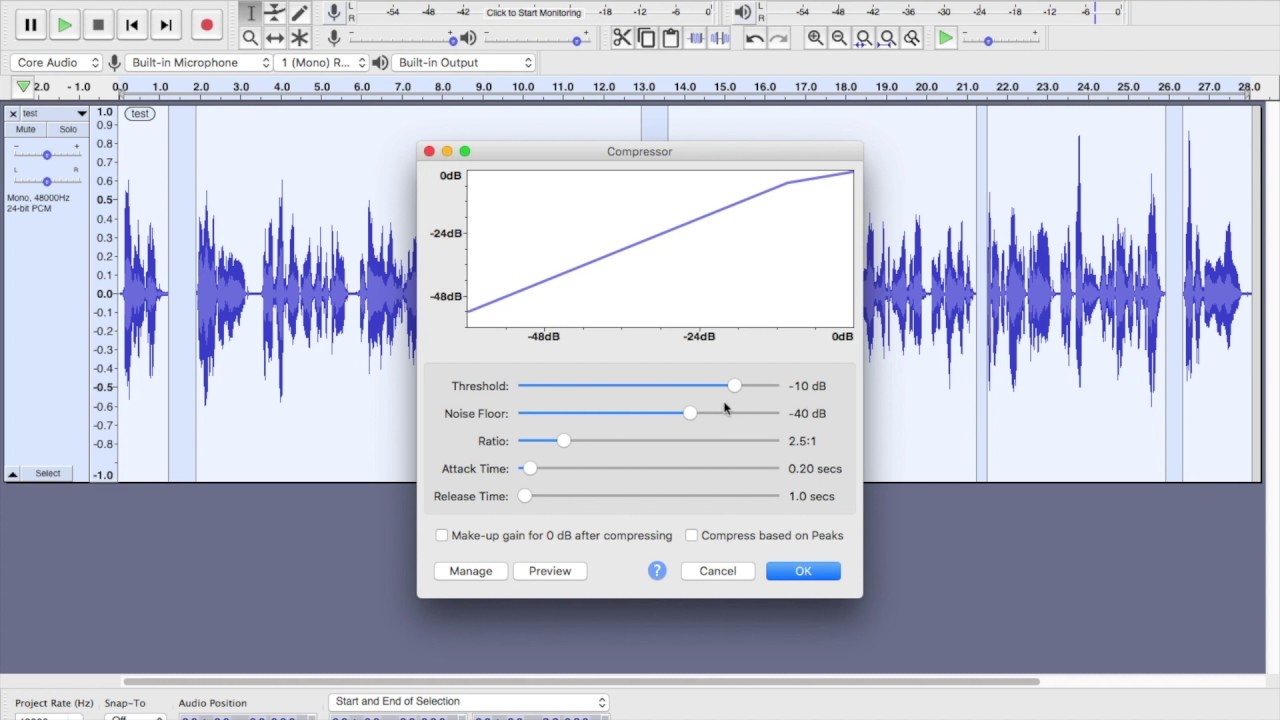
Task: Enable Compress based on Peaks checkbox
Action: point(691,535)
